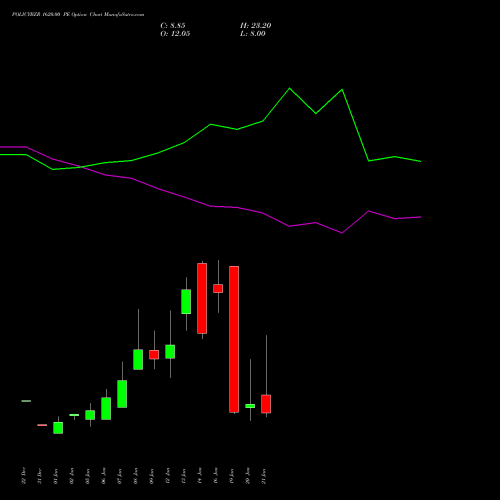Image resolution: width=500 pixels, height=500 pixels.
Task: Select the high value "H: 23.20"
Action: click(x=255, y=26)
